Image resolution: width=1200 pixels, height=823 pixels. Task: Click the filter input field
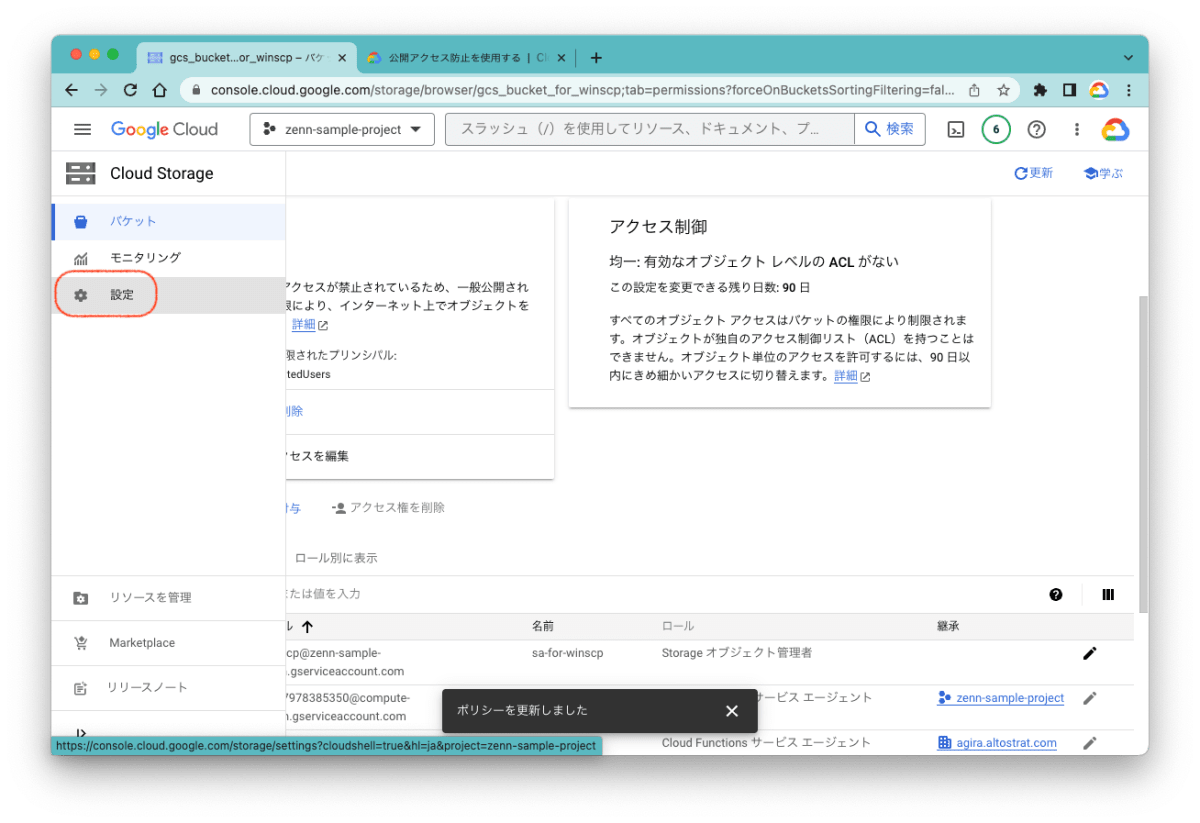[x=660, y=594]
